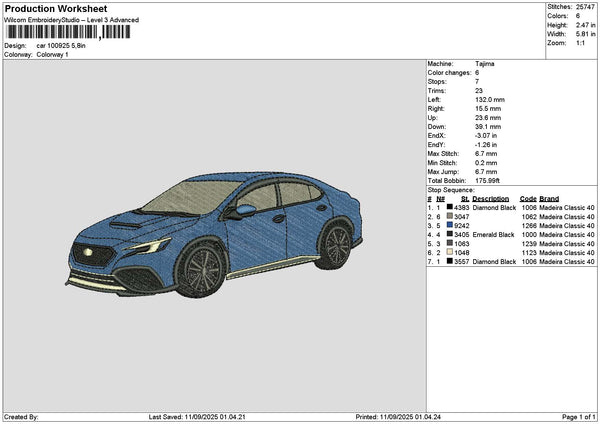Click the dark gray swatch with 1063 stitches
Screen dimensions: 600x424
coord(450,243)
